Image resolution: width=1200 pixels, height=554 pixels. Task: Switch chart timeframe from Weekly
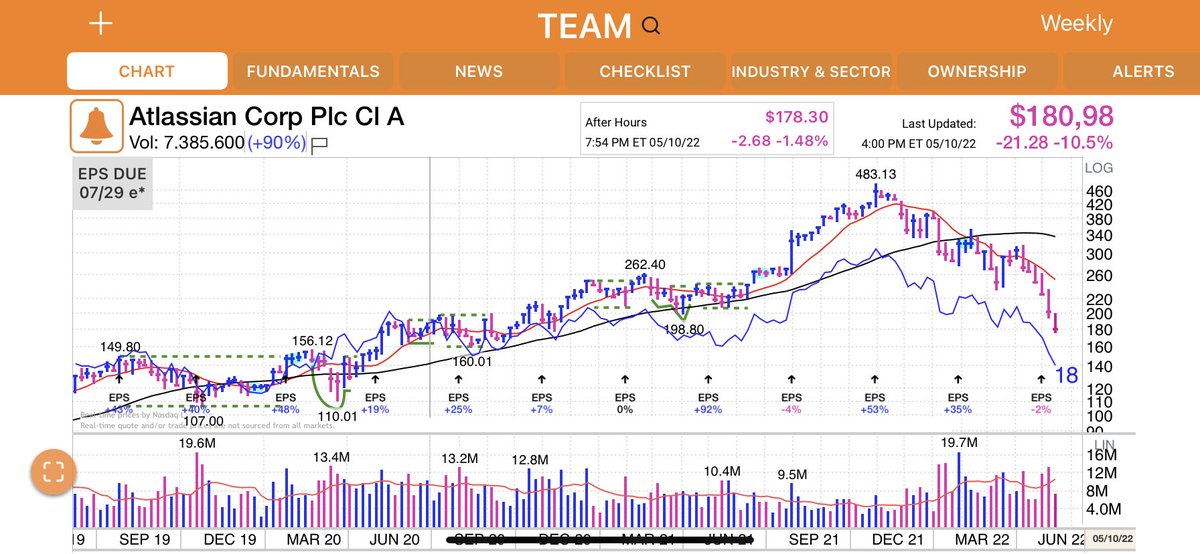click(x=1076, y=24)
